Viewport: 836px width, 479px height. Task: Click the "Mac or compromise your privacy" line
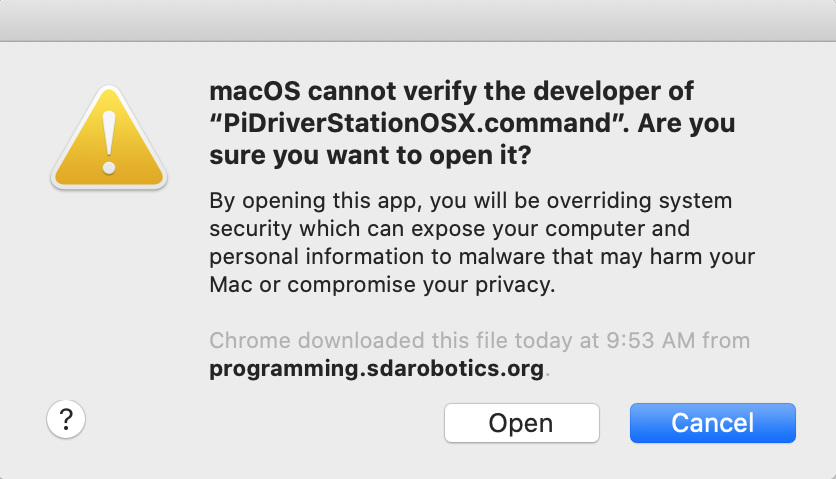coord(382,285)
